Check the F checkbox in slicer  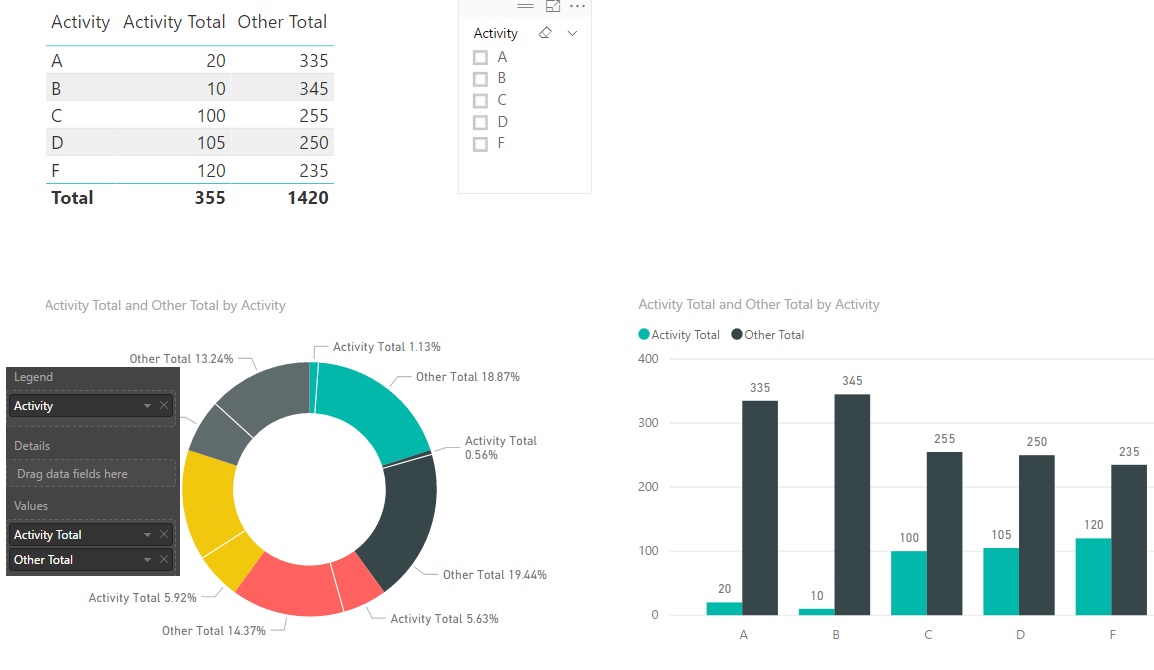pyautogui.click(x=481, y=144)
